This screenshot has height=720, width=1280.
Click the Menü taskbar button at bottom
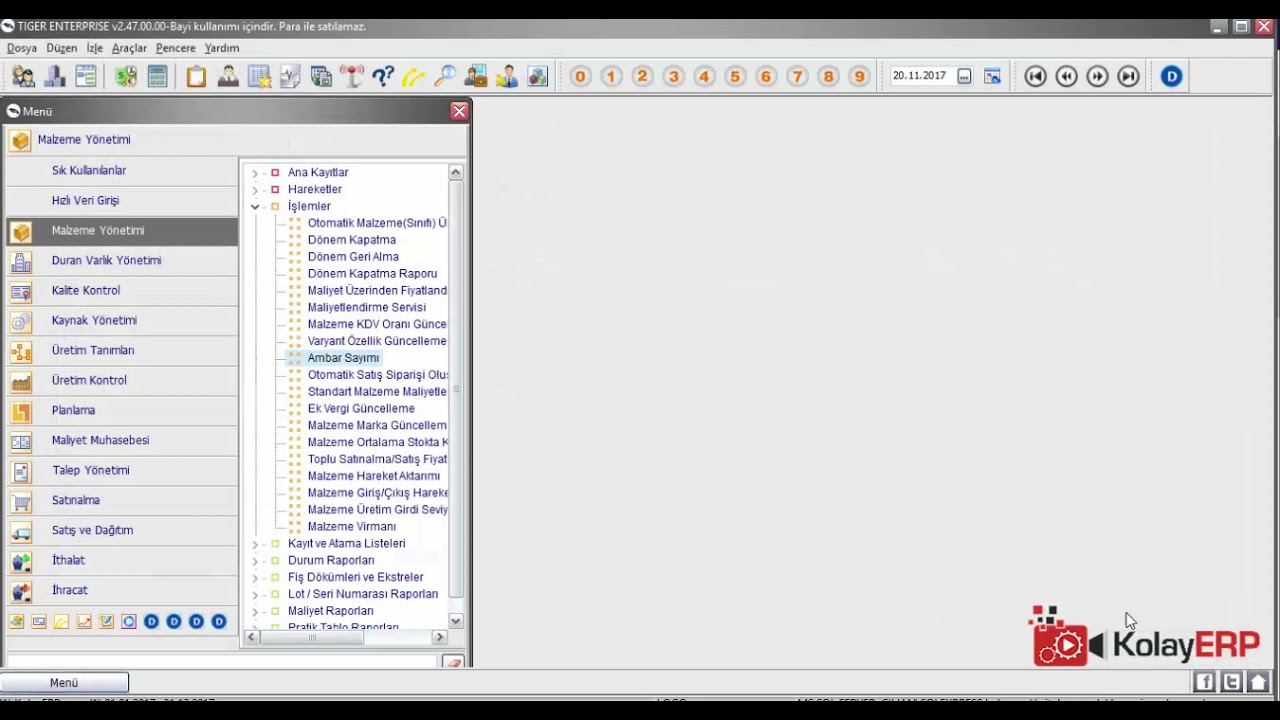[64, 683]
